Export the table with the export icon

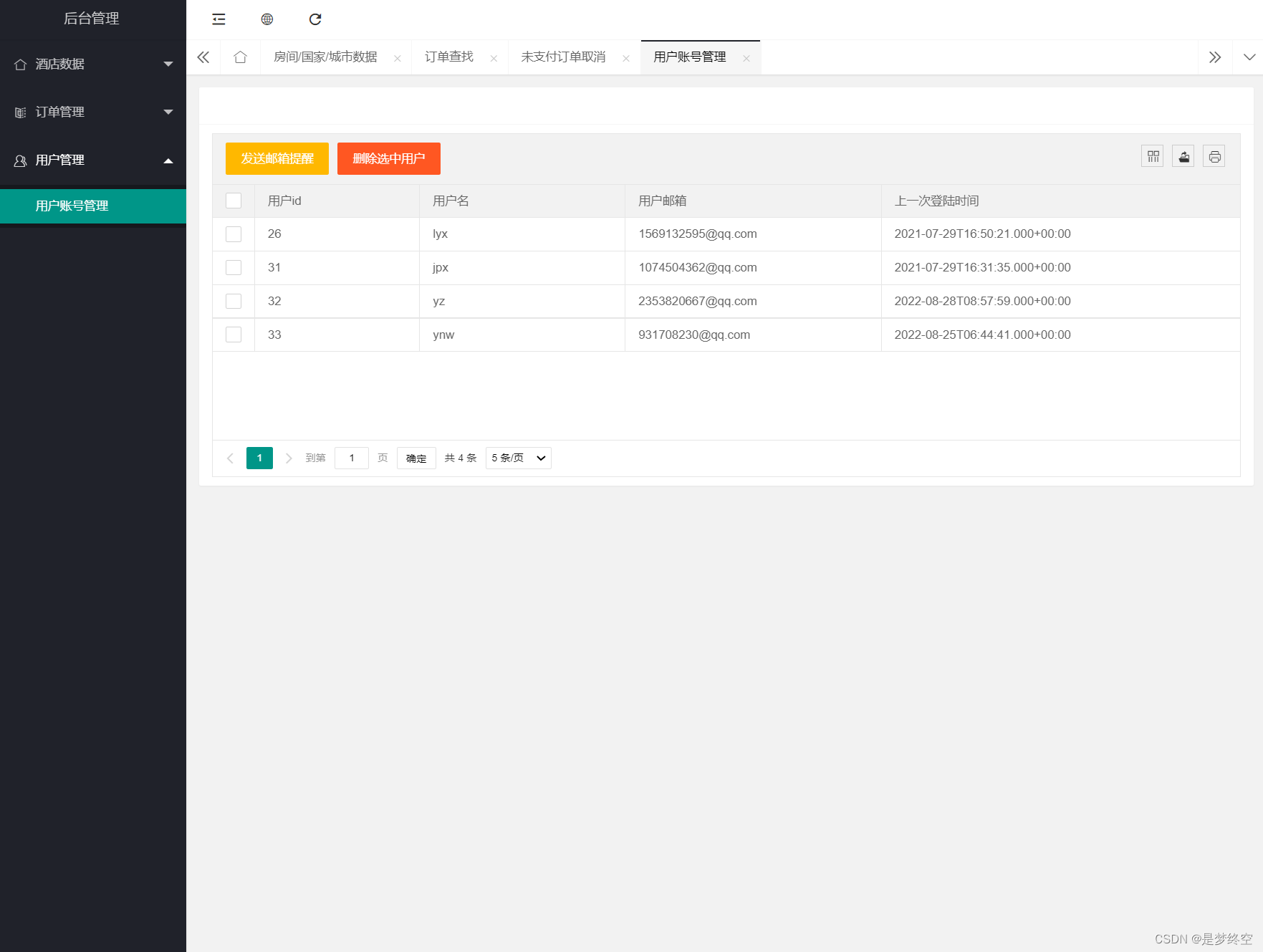(1183, 156)
